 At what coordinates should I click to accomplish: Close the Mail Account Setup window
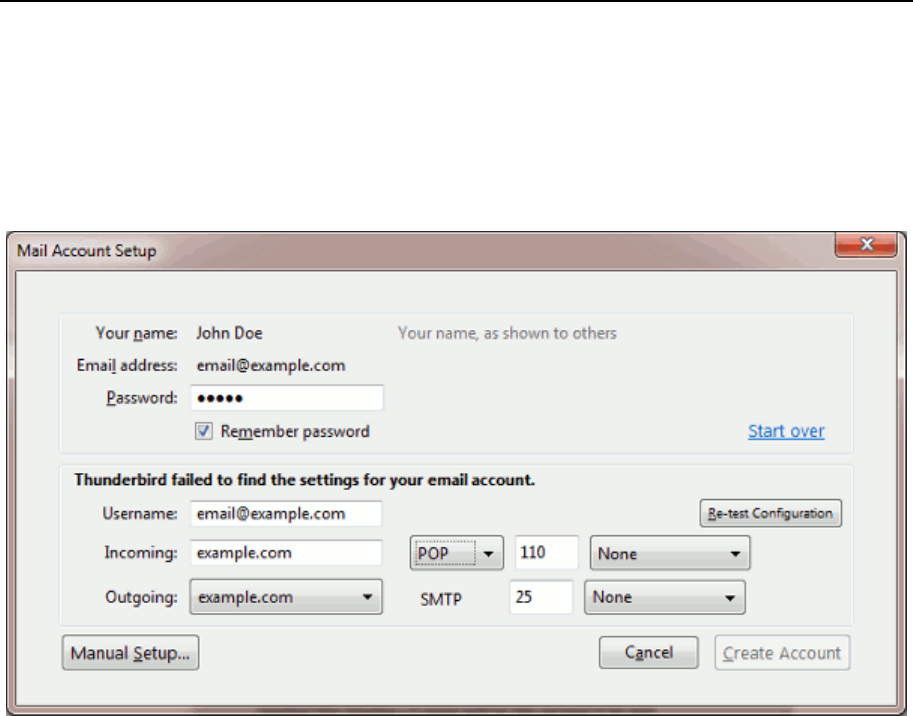click(x=866, y=244)
